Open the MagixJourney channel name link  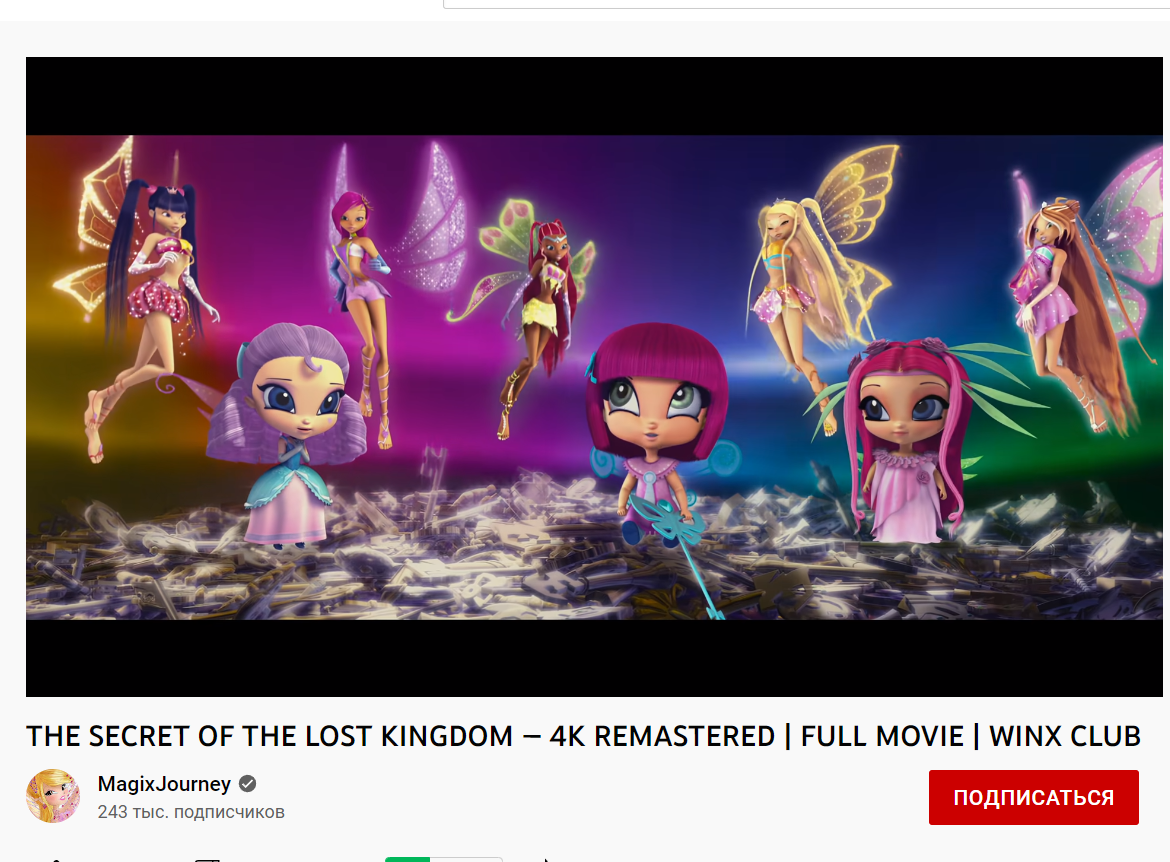[x=164, y=784]
